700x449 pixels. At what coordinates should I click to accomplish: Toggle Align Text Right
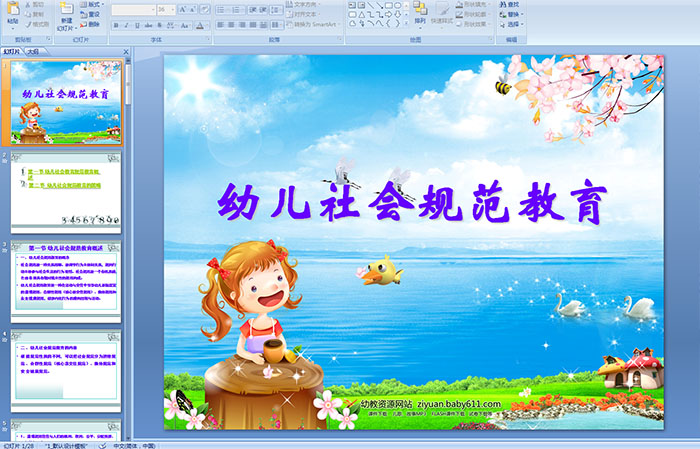pyautogui.click(x=242, y=25)
